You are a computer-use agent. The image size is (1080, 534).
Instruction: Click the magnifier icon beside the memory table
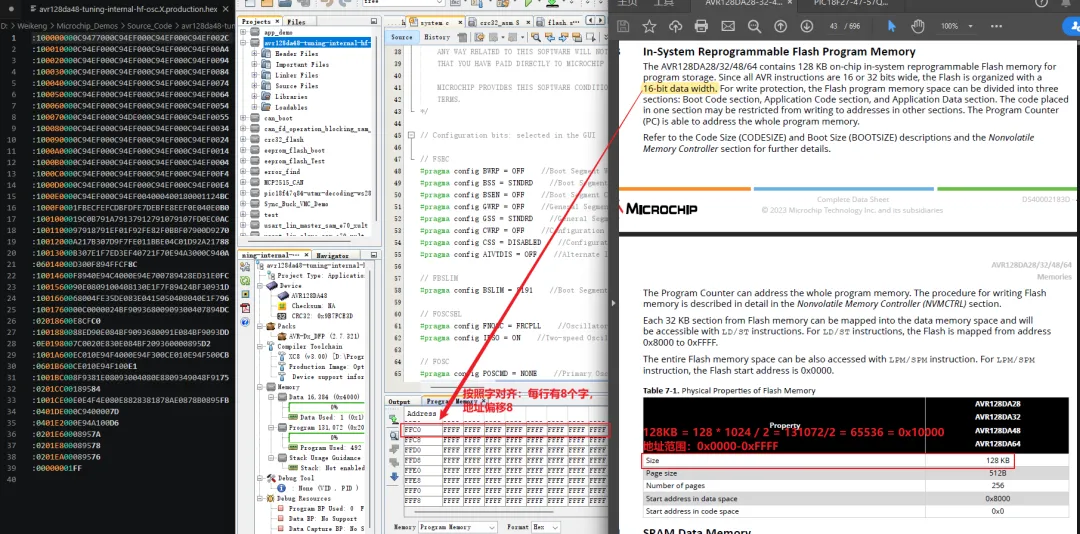pos(394,435)
